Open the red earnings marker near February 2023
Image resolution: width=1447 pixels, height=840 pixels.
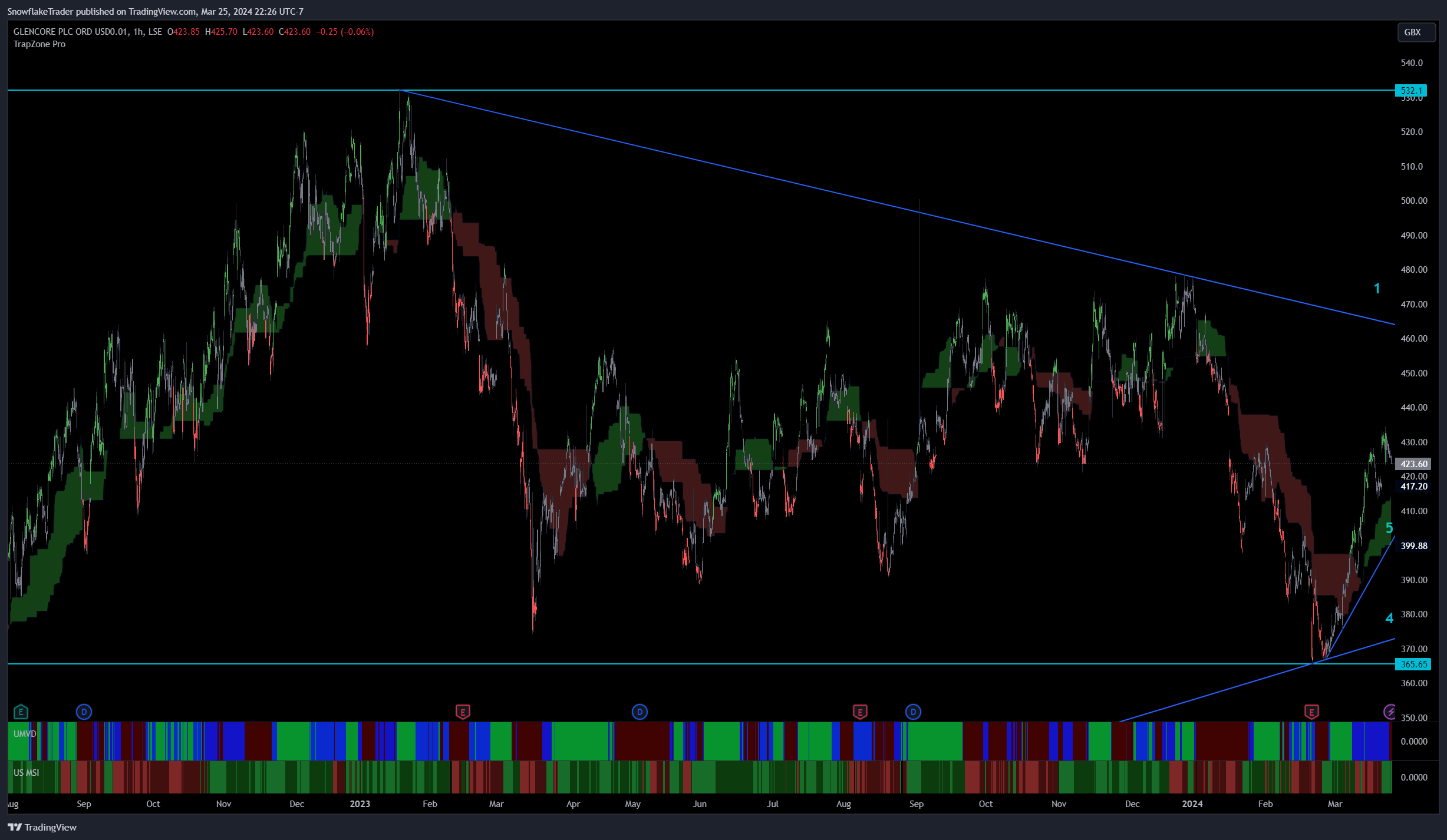(x=463, y=712)
